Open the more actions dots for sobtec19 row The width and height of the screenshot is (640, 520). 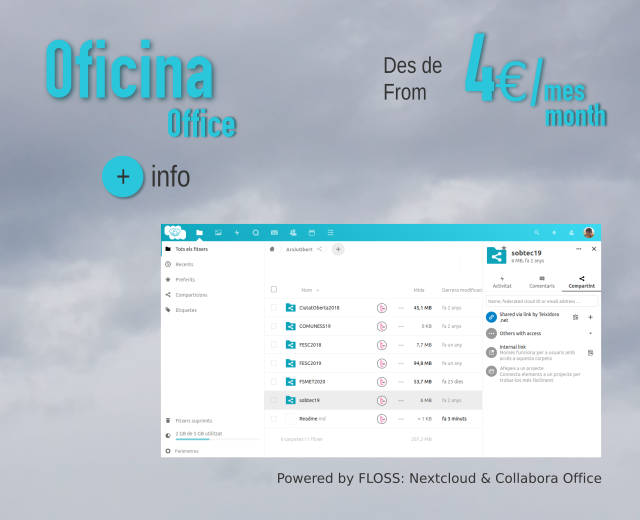[401, 400]
